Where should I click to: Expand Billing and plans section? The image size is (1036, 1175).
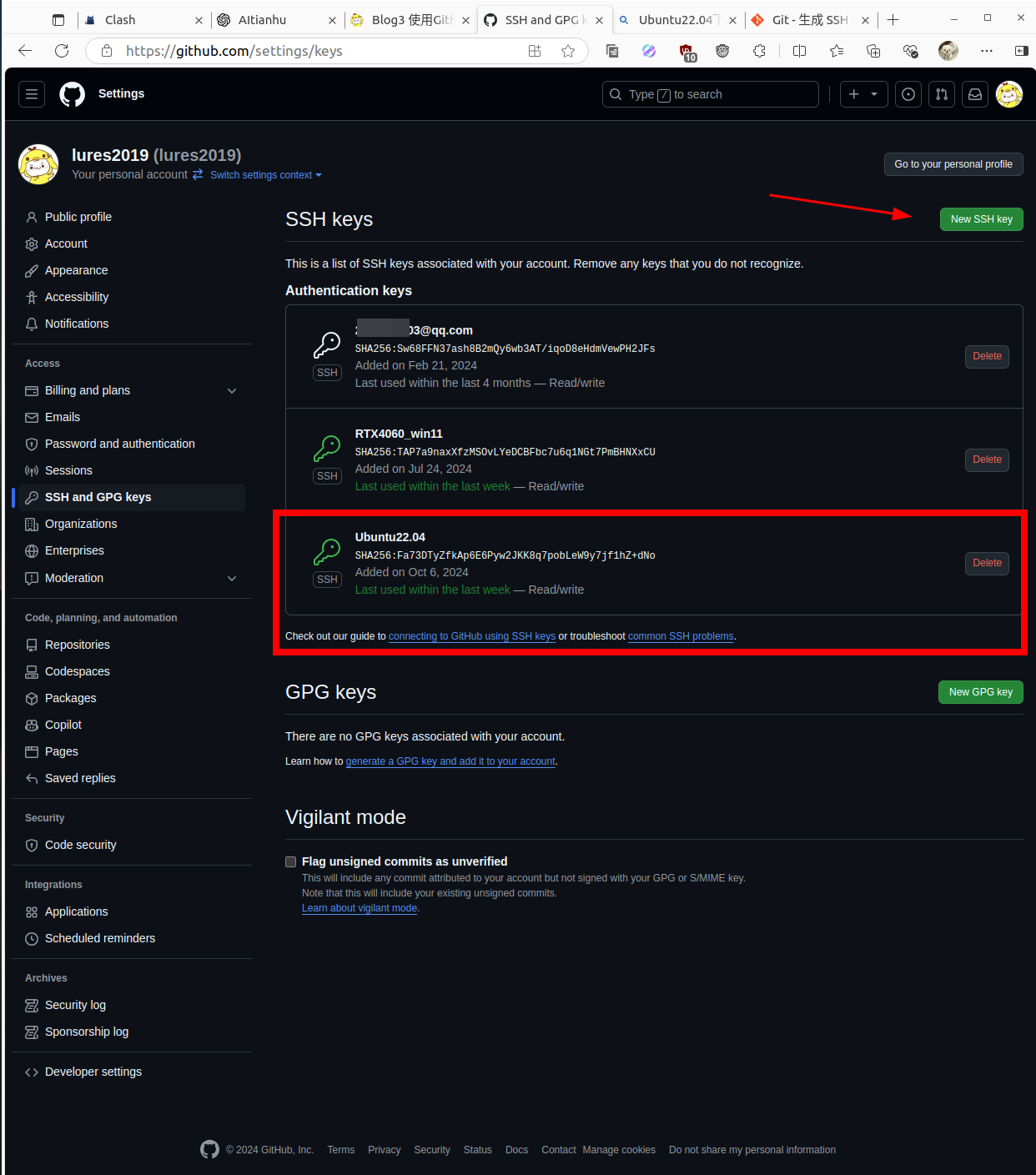coord(232,390)
